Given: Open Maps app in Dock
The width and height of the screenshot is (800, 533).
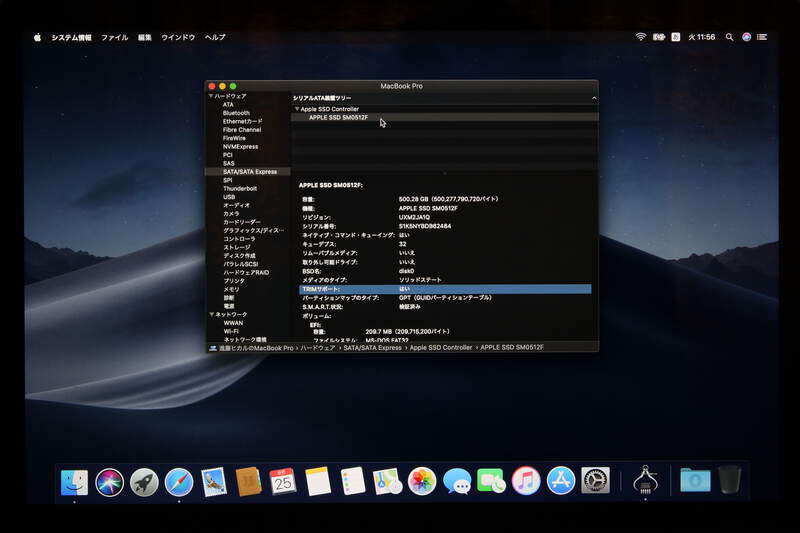Looking at the screenshot, I should point(387,481).
